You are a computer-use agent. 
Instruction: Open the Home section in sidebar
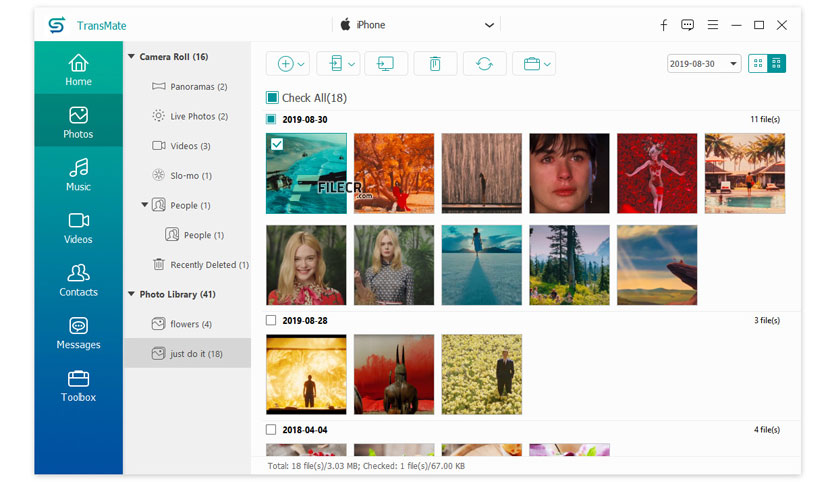tap(78, 69)
